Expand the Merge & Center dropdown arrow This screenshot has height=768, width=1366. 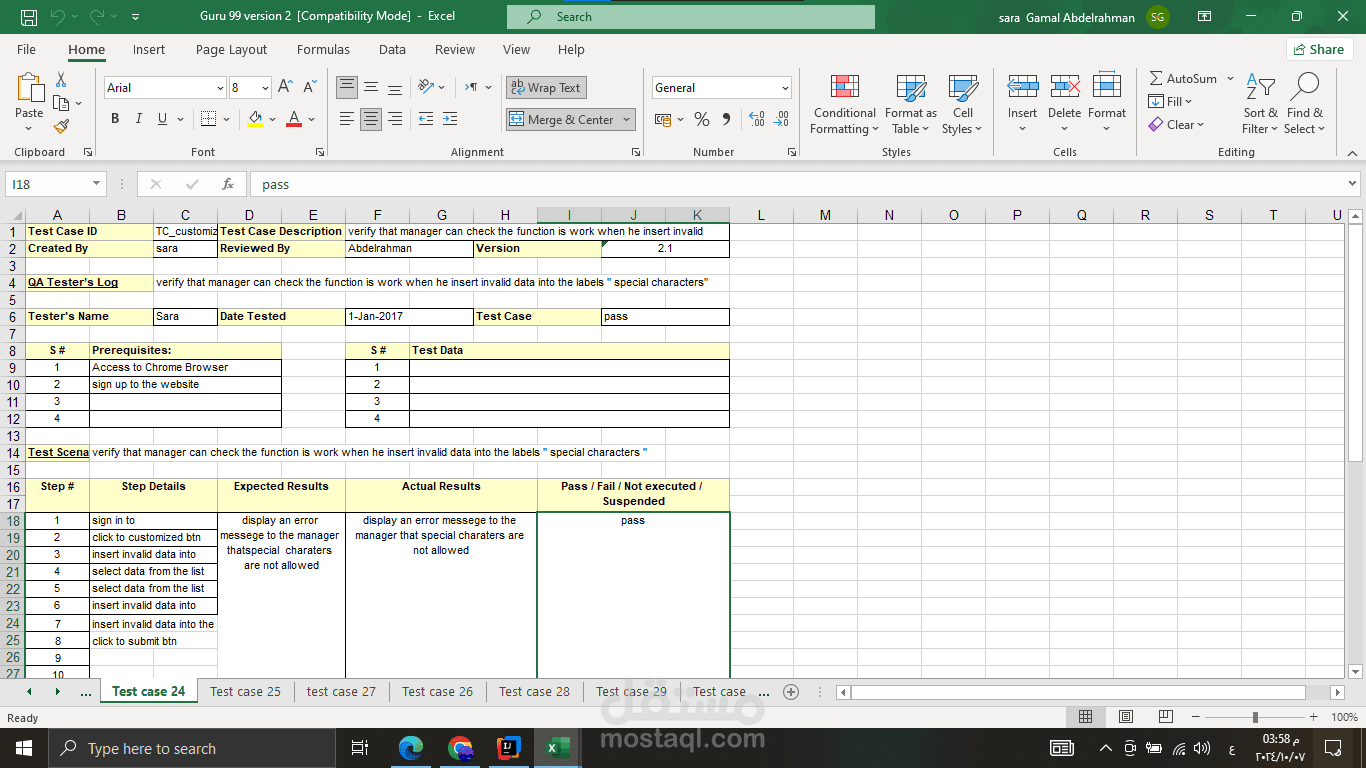pos(627,120)
